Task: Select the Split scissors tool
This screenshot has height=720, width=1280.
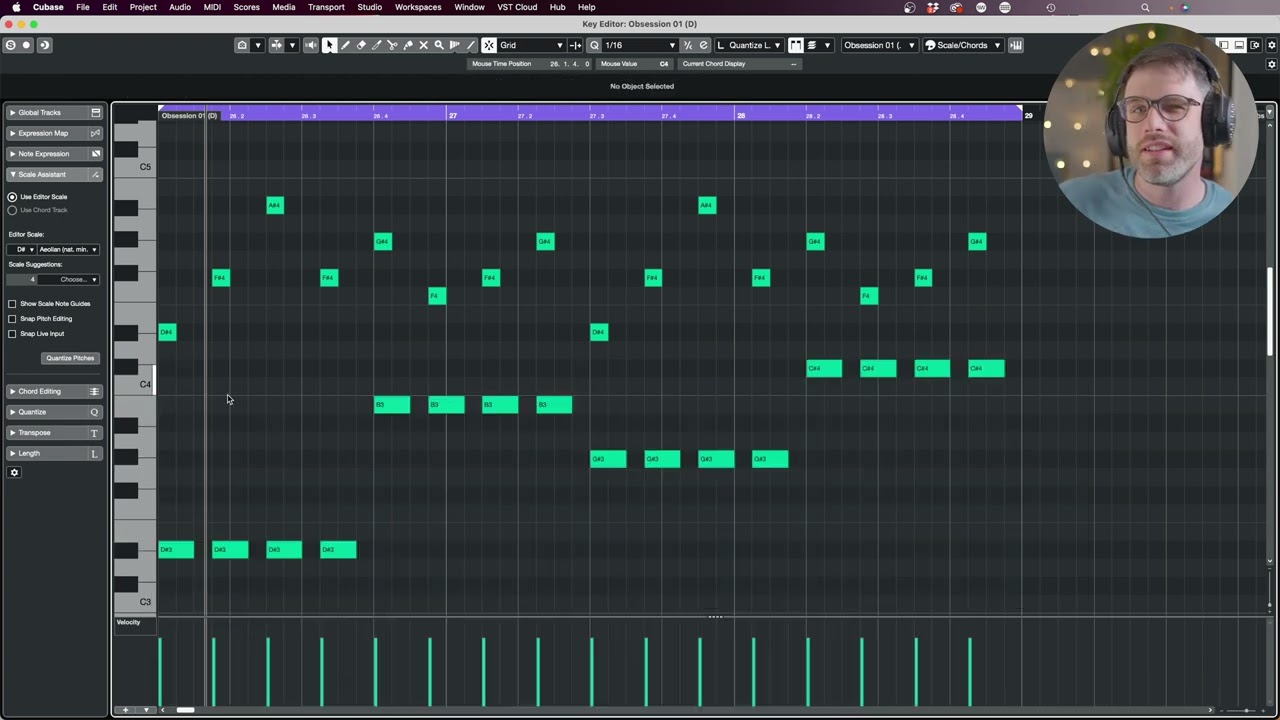Action: click(x=392, y=45)
